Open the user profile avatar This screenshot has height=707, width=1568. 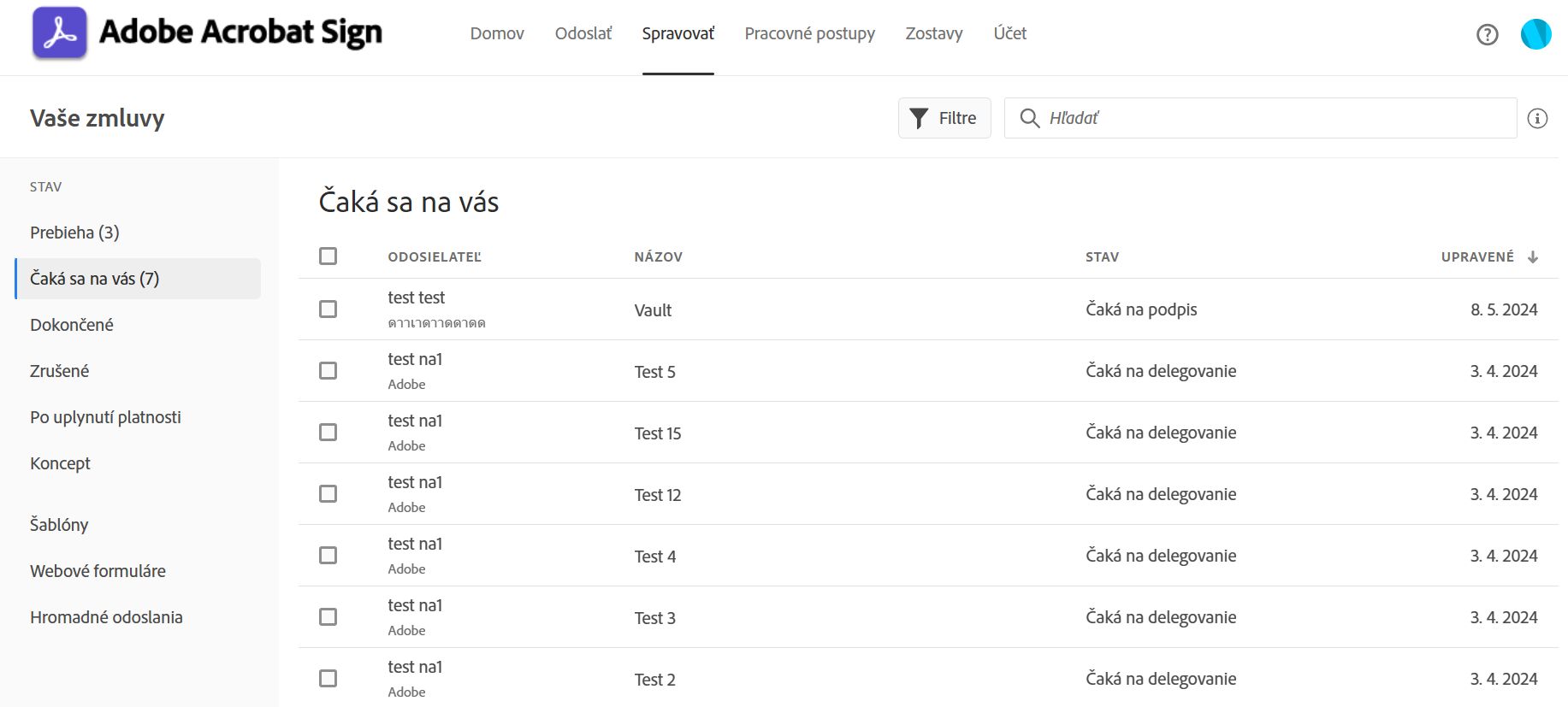click(x=1535, y=34)
